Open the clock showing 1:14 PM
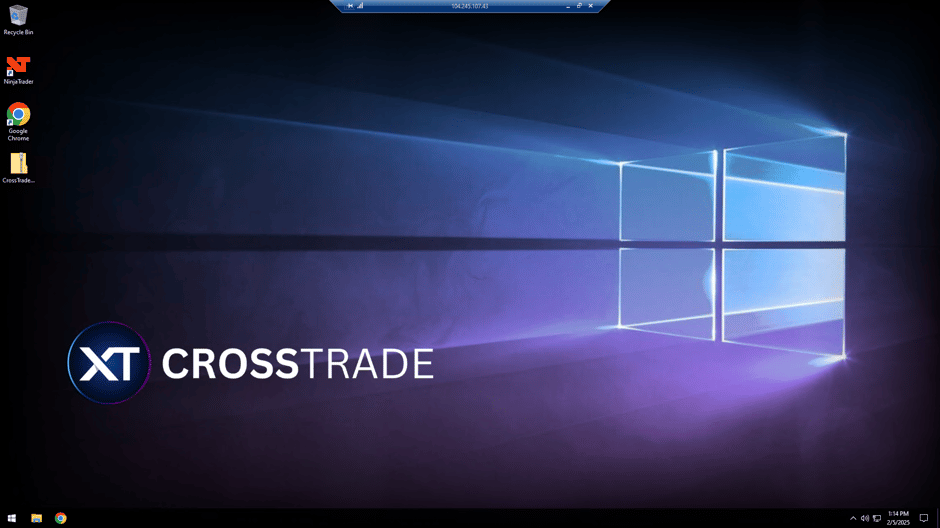 tap(898, 518)
